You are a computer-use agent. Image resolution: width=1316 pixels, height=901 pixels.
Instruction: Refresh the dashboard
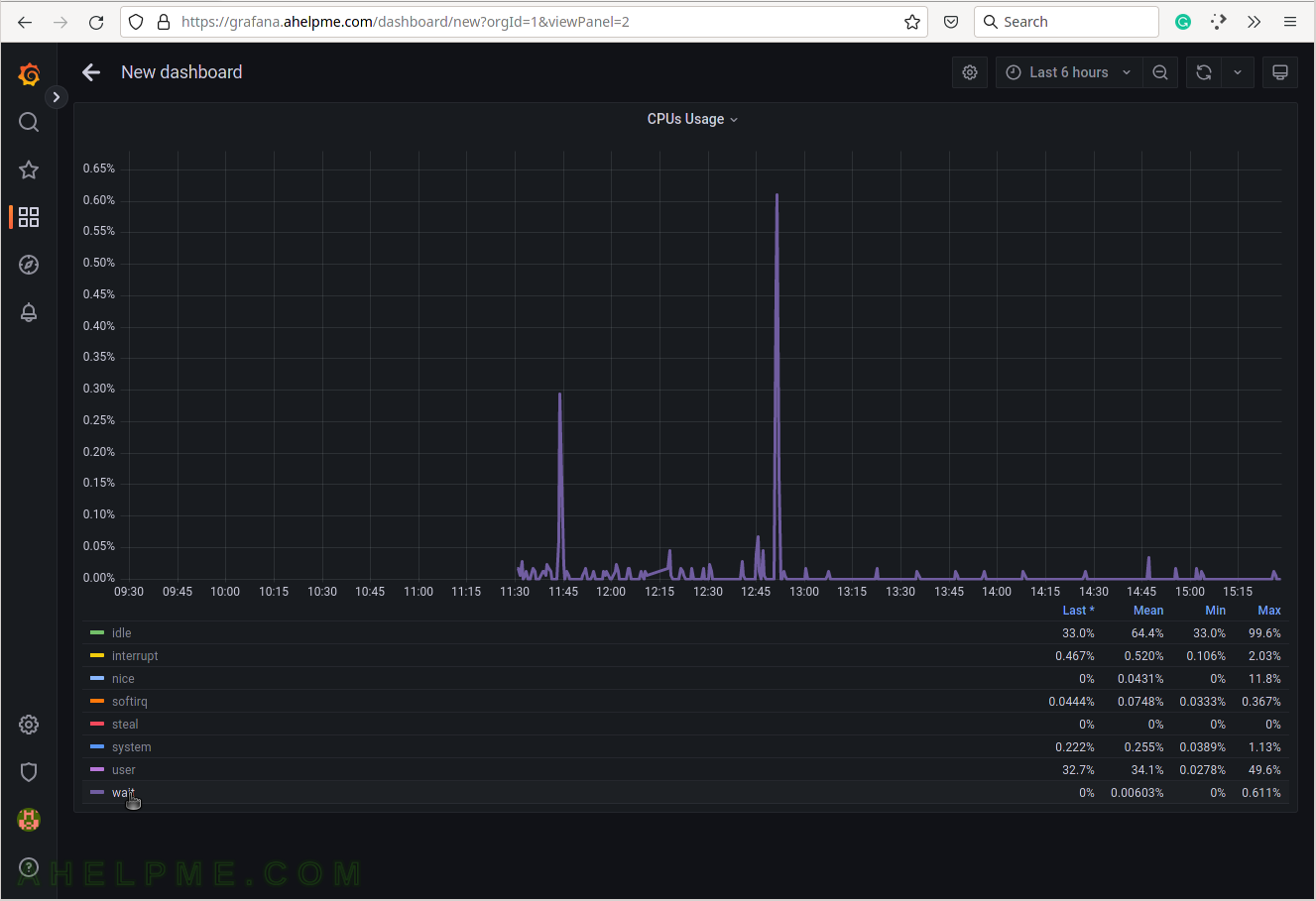pyautogui.click(x=1204, y=72)
